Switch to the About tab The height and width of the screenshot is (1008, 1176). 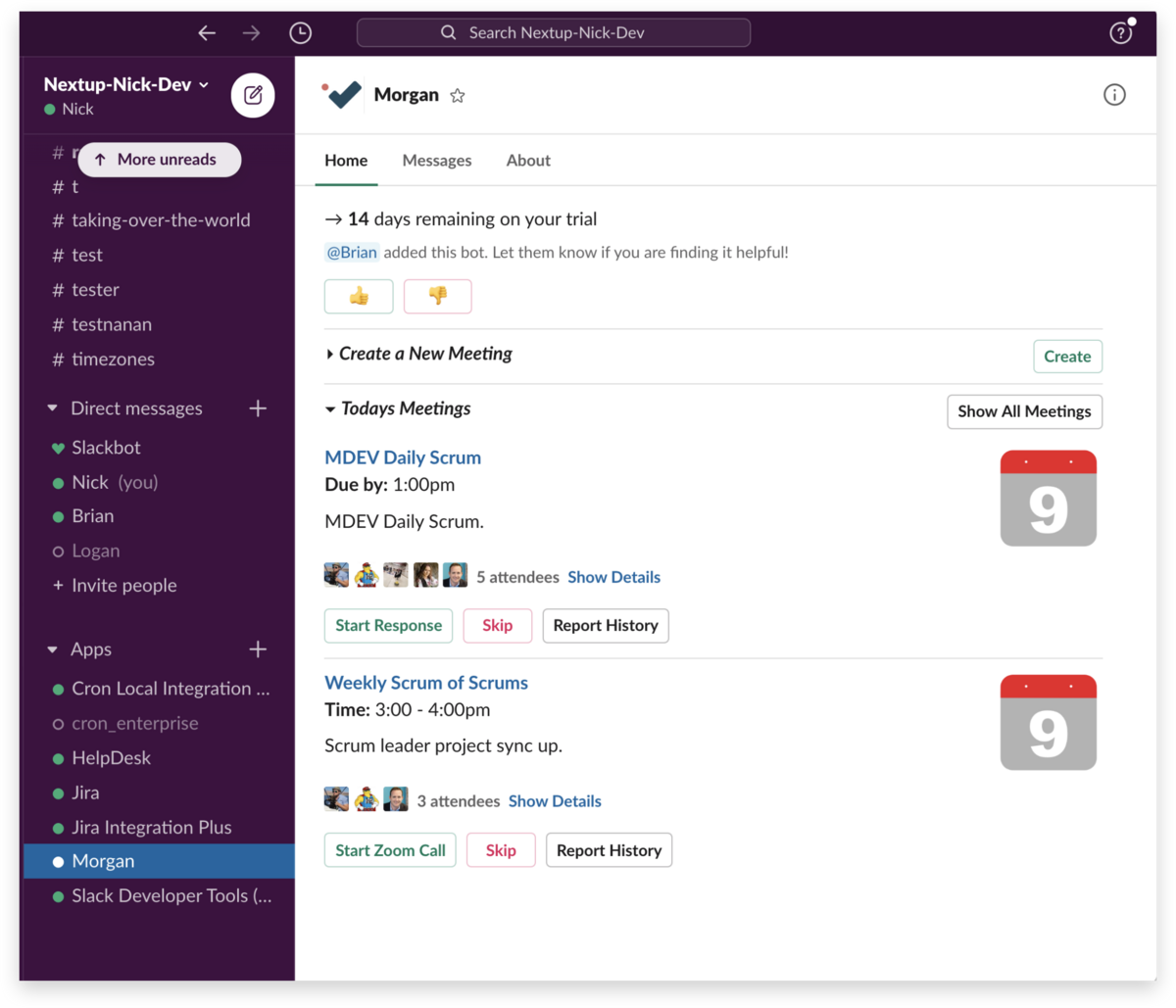pos(528,161)
